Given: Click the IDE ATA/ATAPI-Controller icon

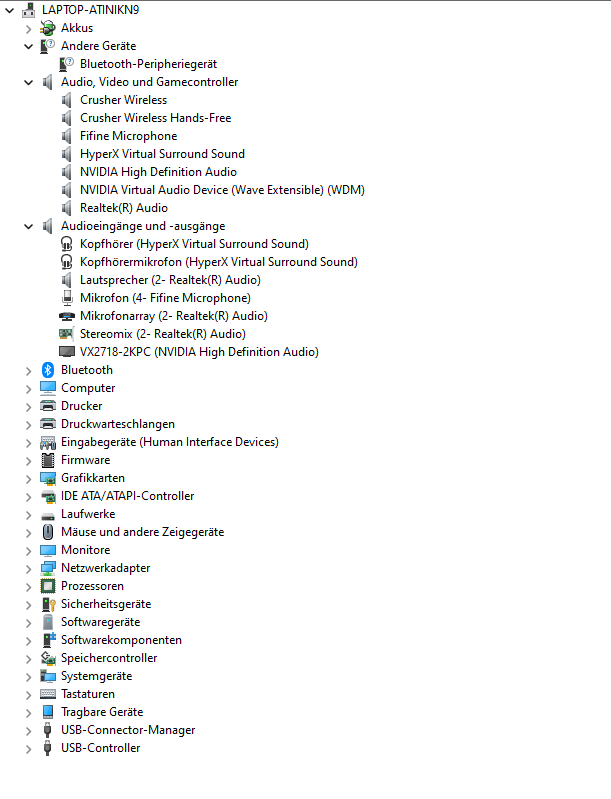Looking at the screenshot, I should pyautogui.click(x=48, y=496).
